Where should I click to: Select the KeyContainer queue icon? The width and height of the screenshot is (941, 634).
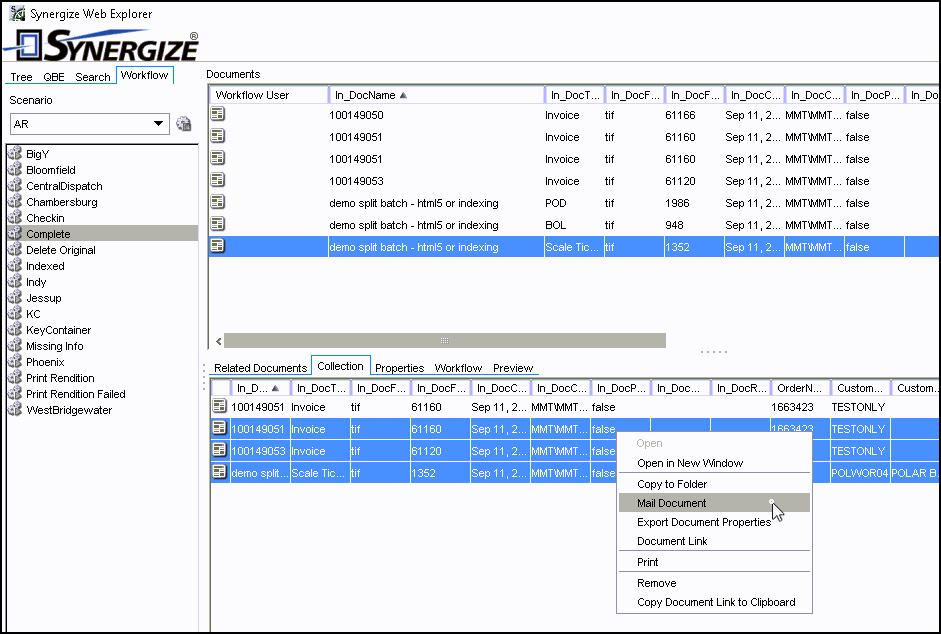click(x=14, y=330)
